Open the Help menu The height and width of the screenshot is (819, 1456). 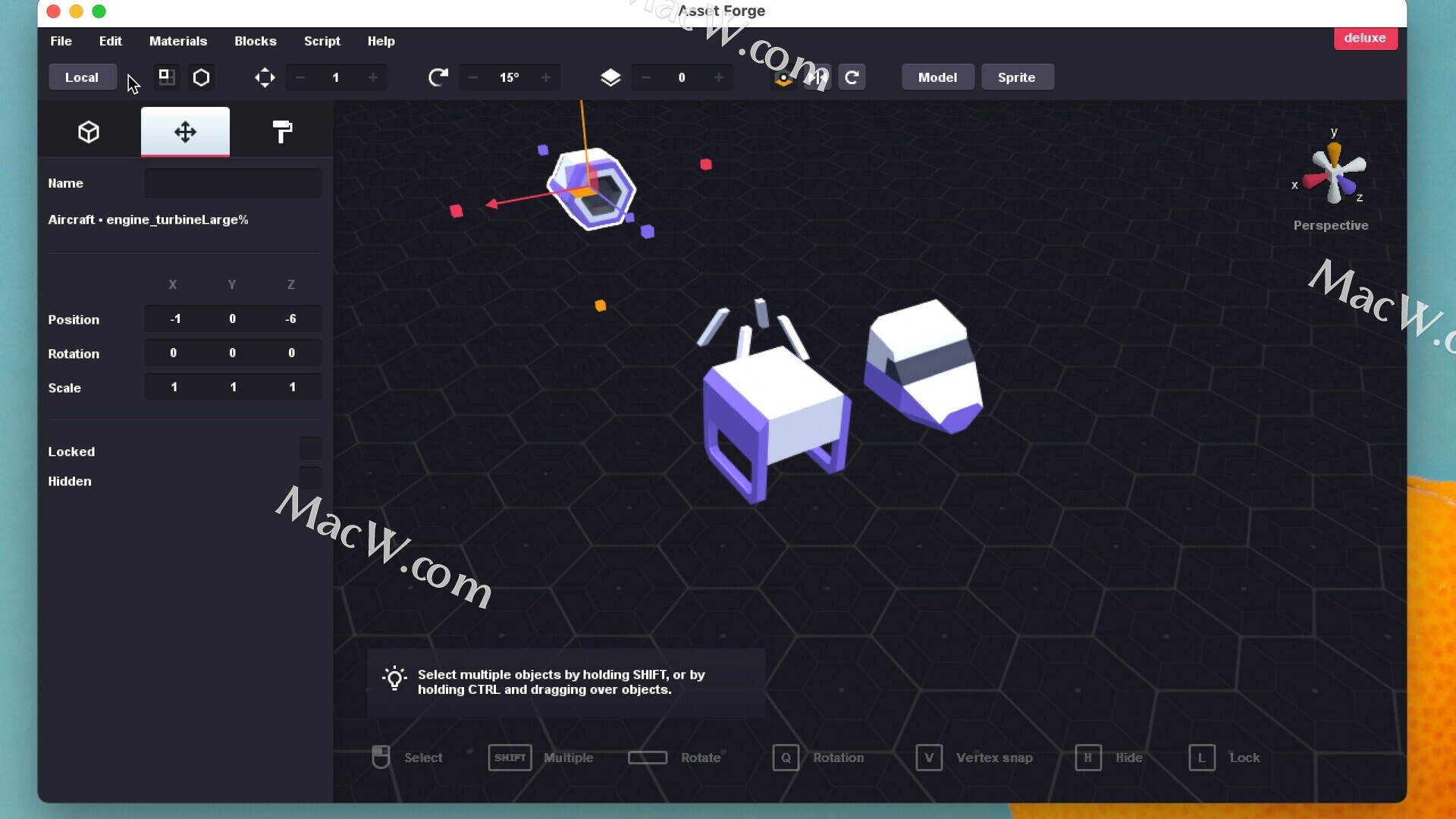click(x=381, y=41)
